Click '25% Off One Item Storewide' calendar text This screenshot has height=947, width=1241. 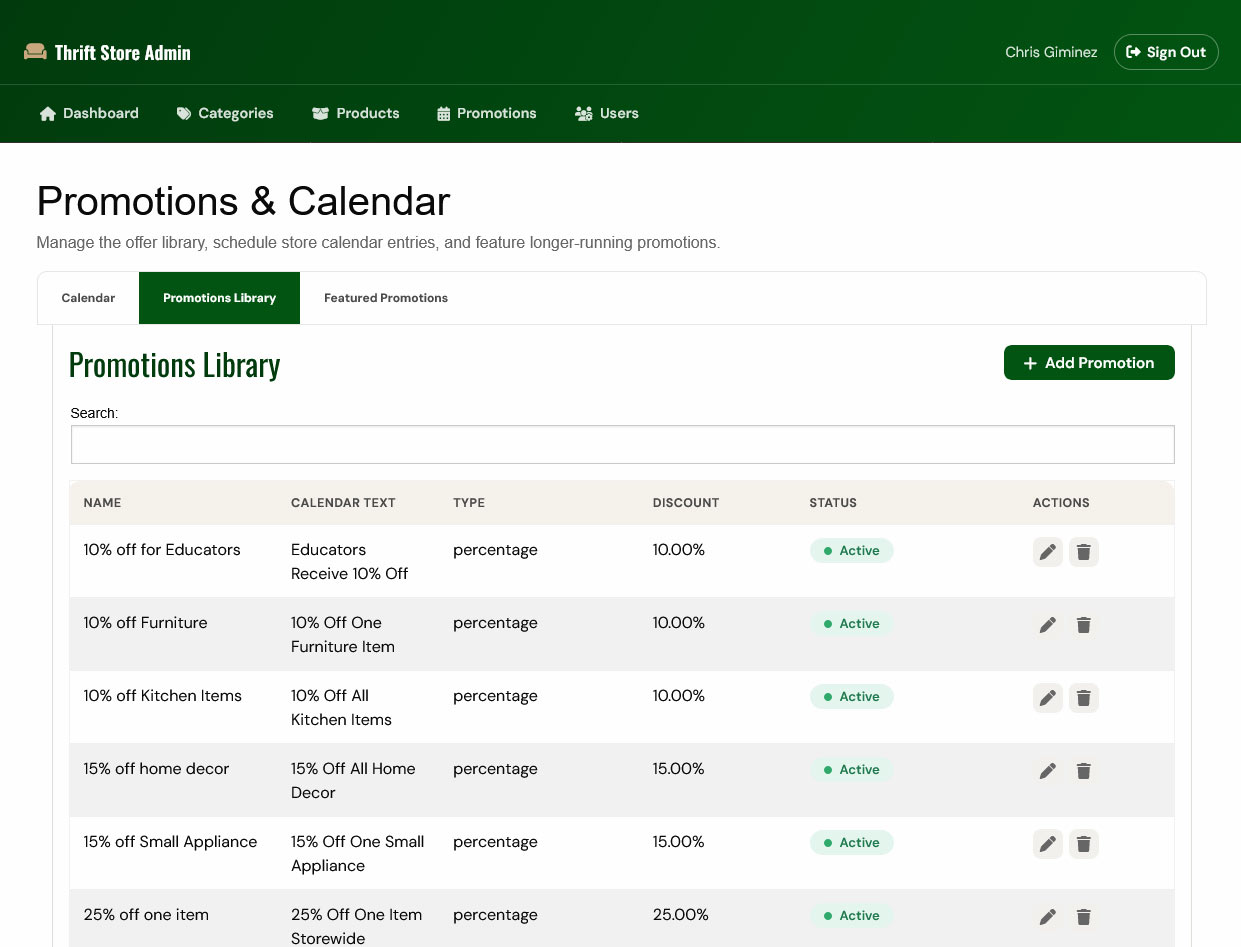[357, 926]
